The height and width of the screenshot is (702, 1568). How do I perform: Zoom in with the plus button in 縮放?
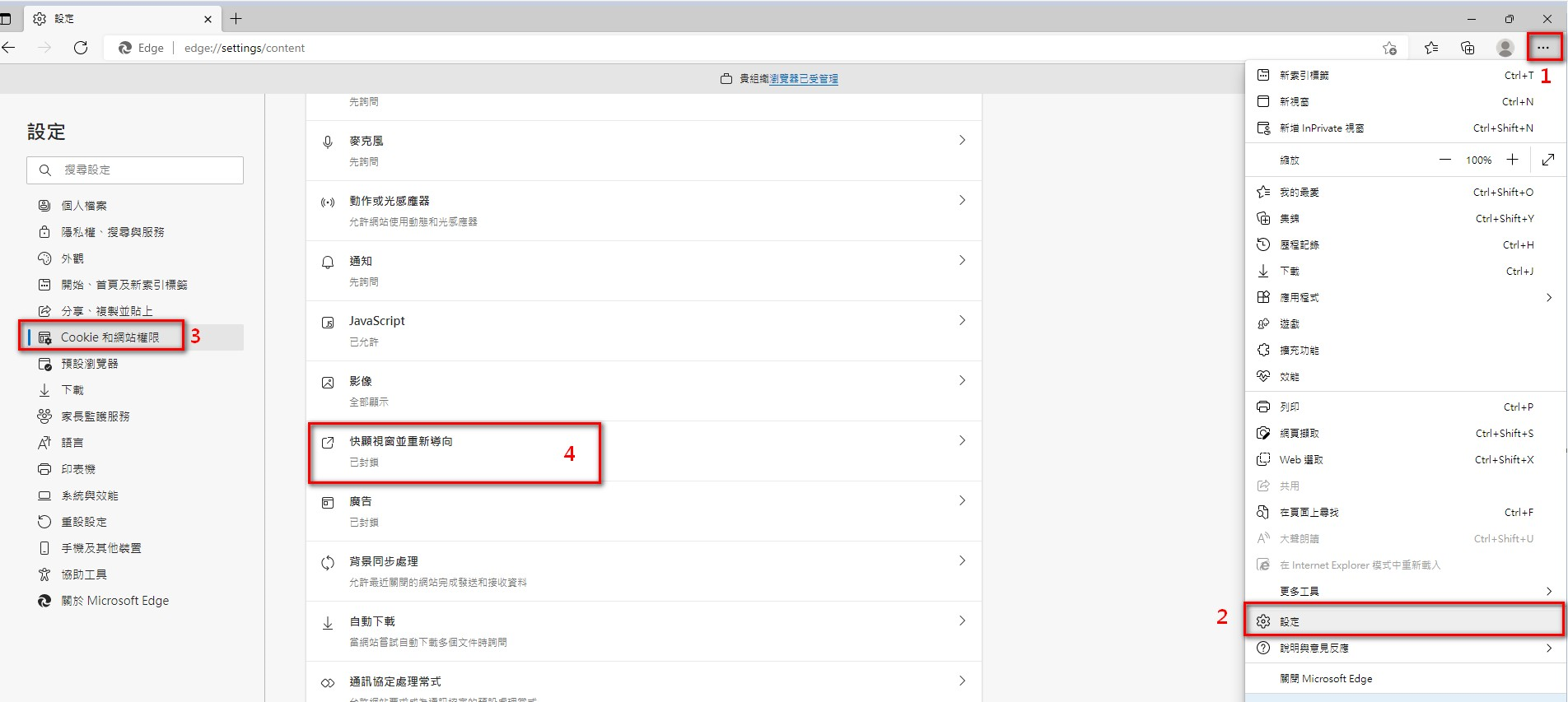pyautogui.click(x=1512, y=160)
